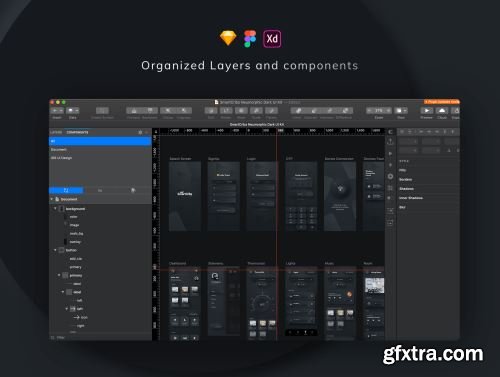Click the Group toolbar icon
Viewport: 500px width, 377px height.
[x=168, y=110]
